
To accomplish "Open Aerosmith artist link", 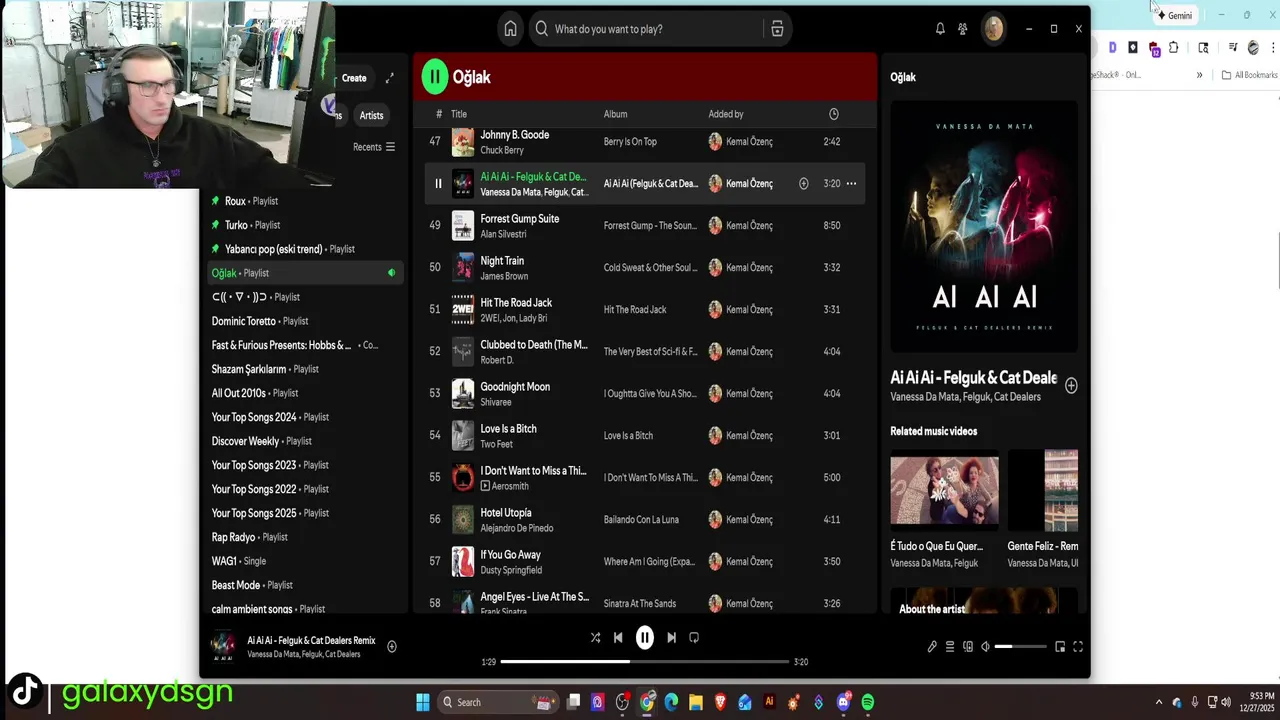I will click(x=510, y=486).
